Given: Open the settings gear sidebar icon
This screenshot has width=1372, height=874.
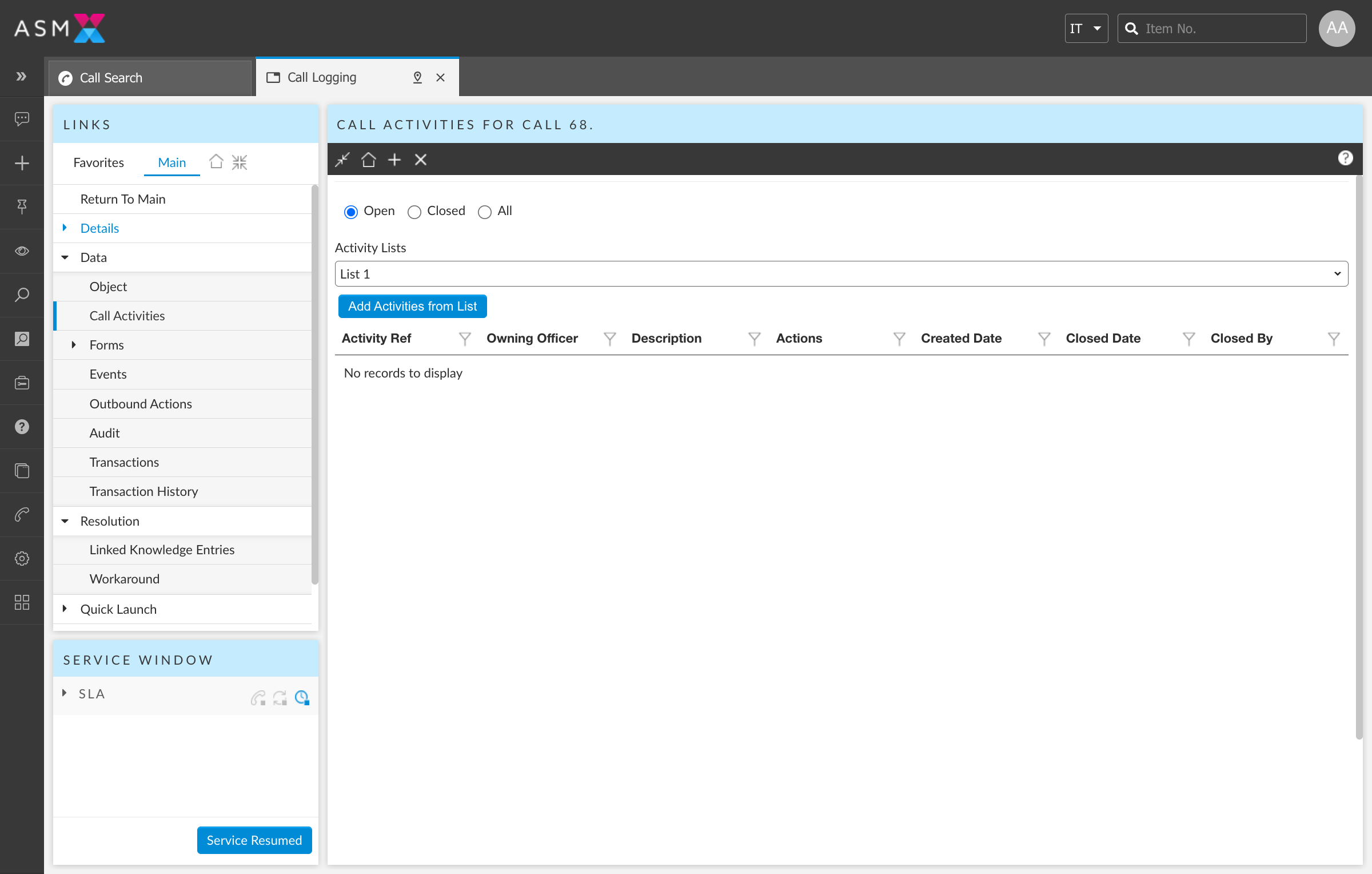Looking at the screenshot, I should click(22, 559).
